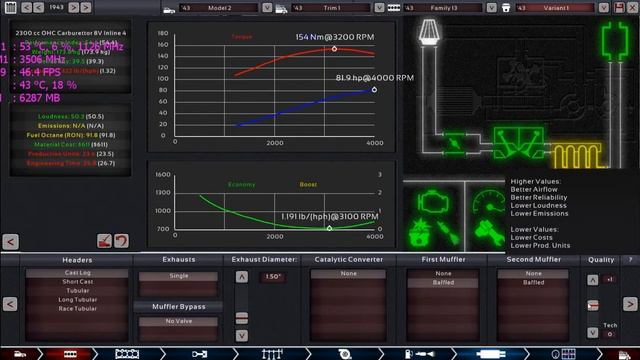This screenshot has width=640, height=360.
Task: Click the car model icon
Action: pos(169,9)
